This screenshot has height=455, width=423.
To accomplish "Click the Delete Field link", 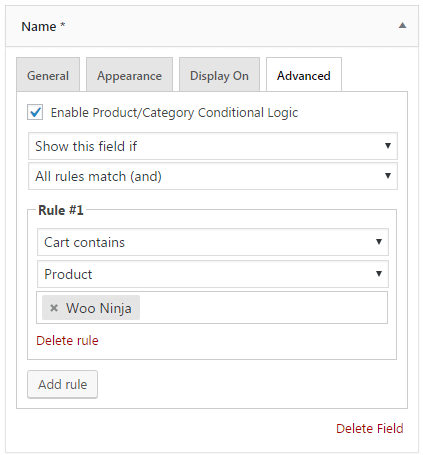I will [370, 428].
